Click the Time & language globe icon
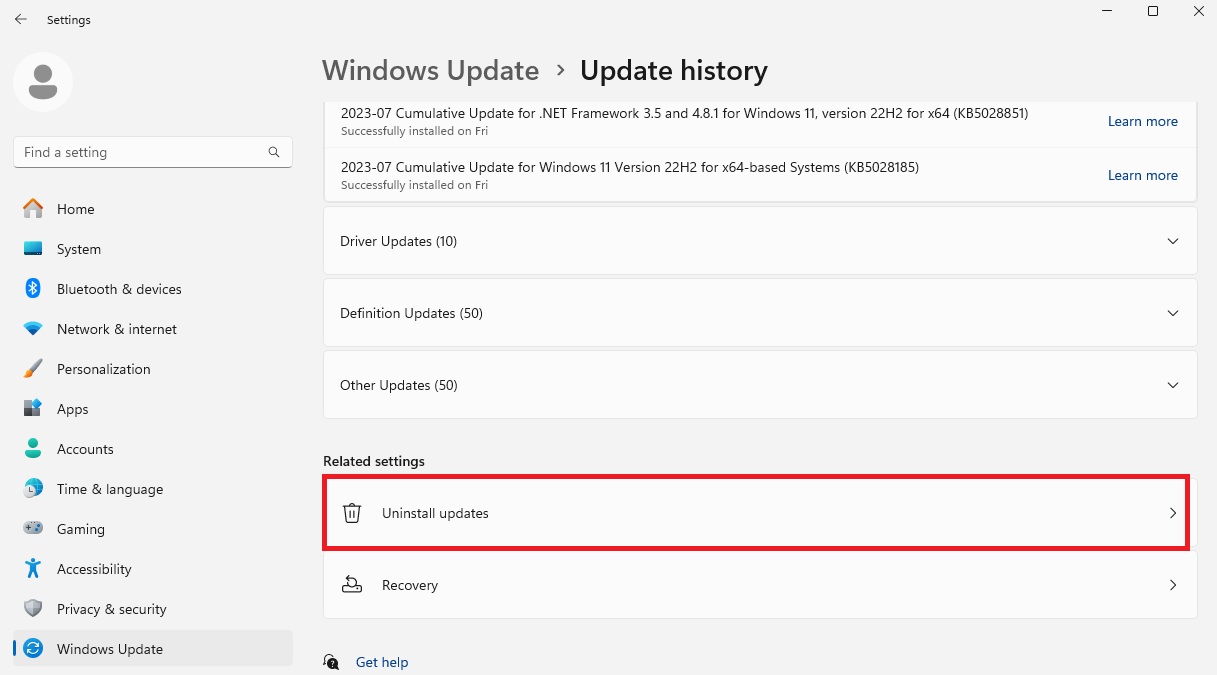 click(33, 489)
